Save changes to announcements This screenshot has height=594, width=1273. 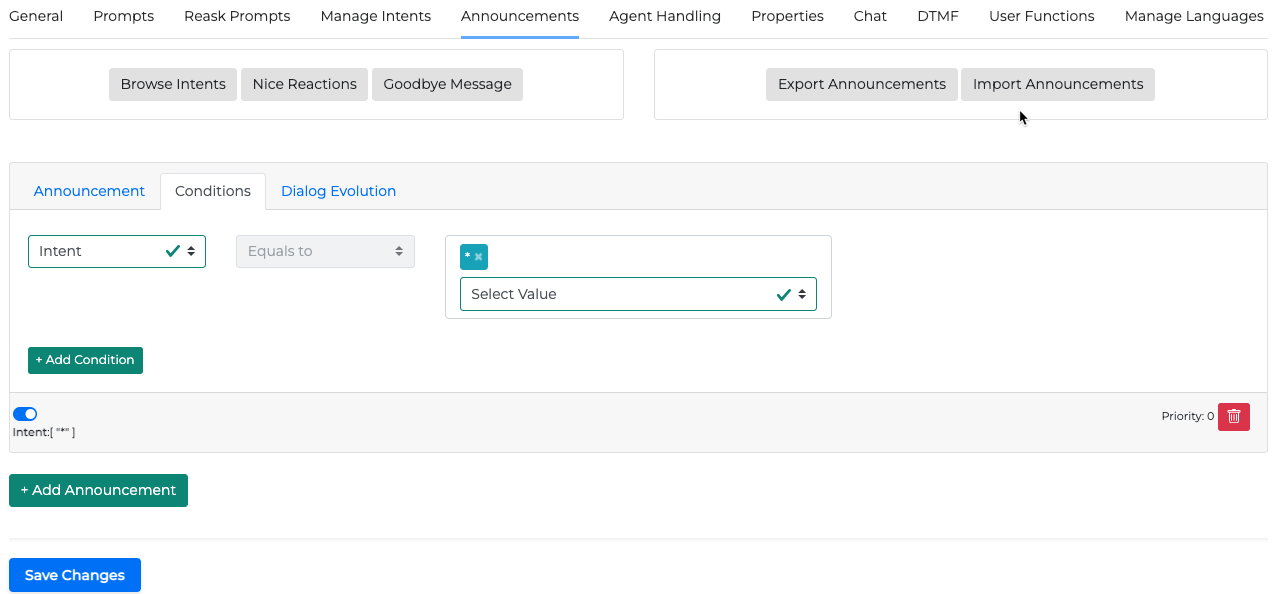tap(75, 575)
